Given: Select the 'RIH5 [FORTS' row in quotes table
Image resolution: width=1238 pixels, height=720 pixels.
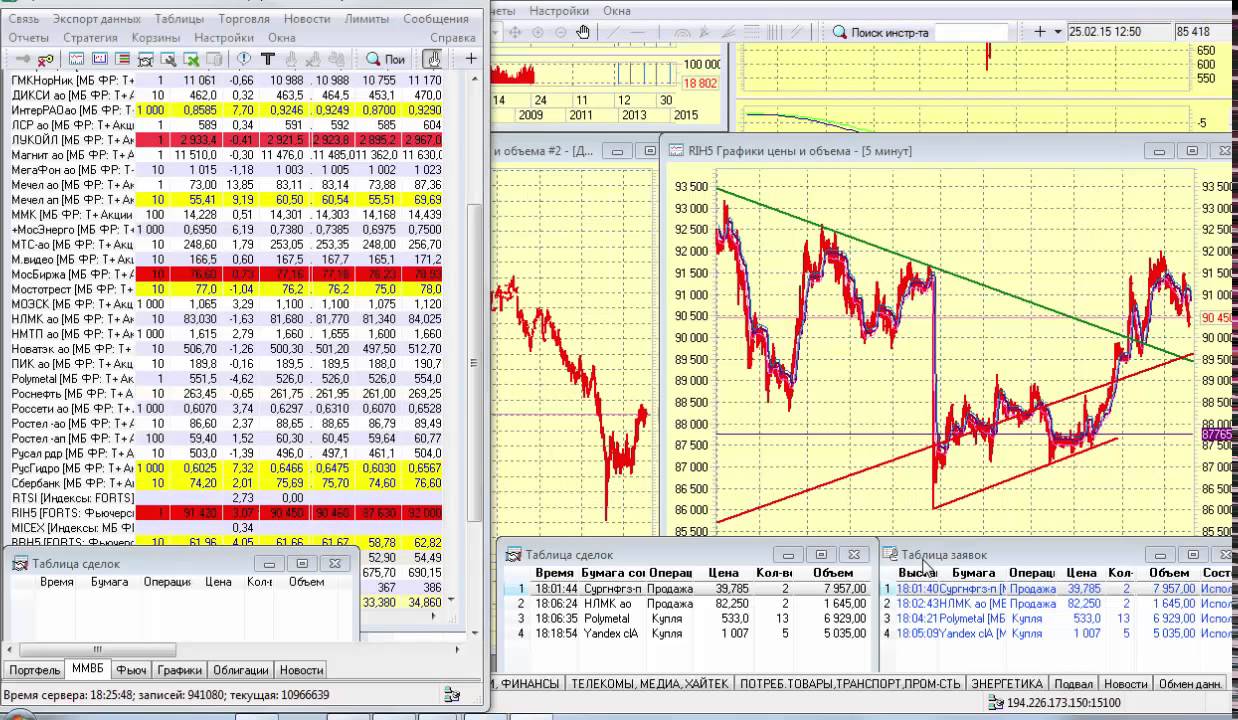Looking at the screenshot, I should [x=226, y=513].
